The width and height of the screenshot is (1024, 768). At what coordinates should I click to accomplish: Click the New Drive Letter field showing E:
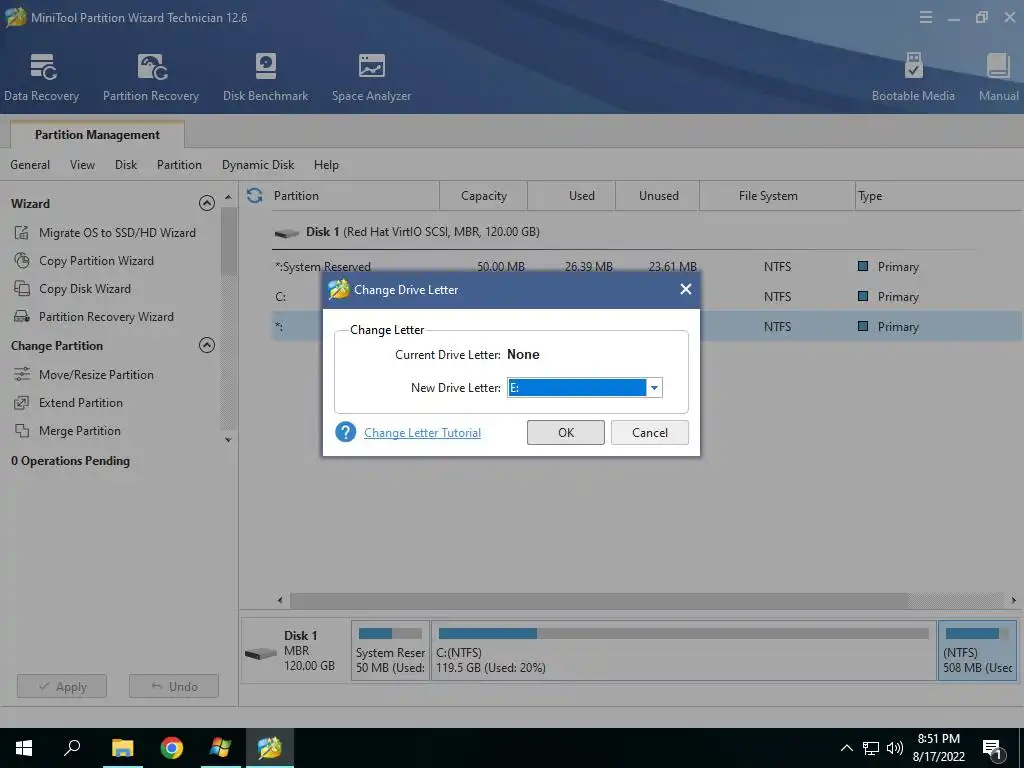577,388
